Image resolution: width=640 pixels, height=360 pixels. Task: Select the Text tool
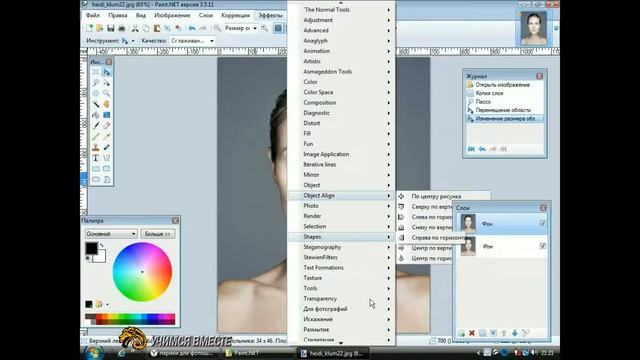96,158
